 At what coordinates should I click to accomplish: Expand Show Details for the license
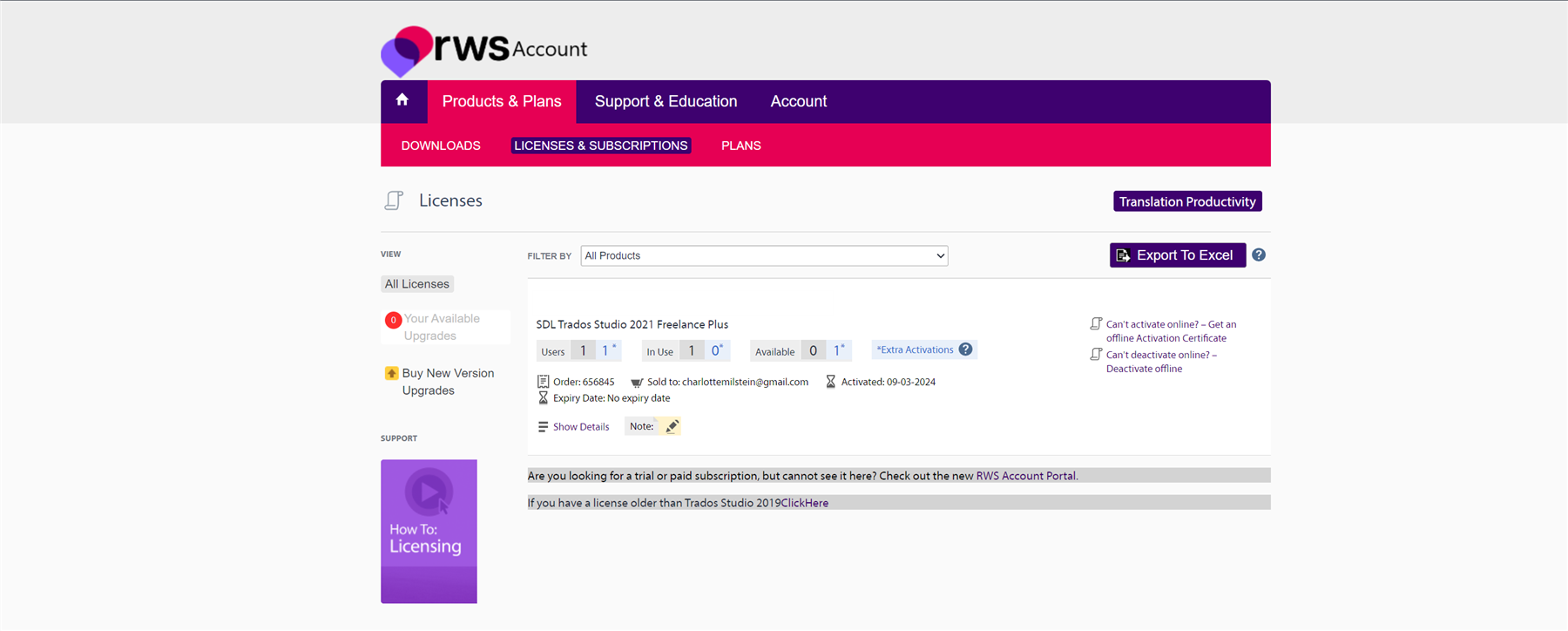[581, 427]
